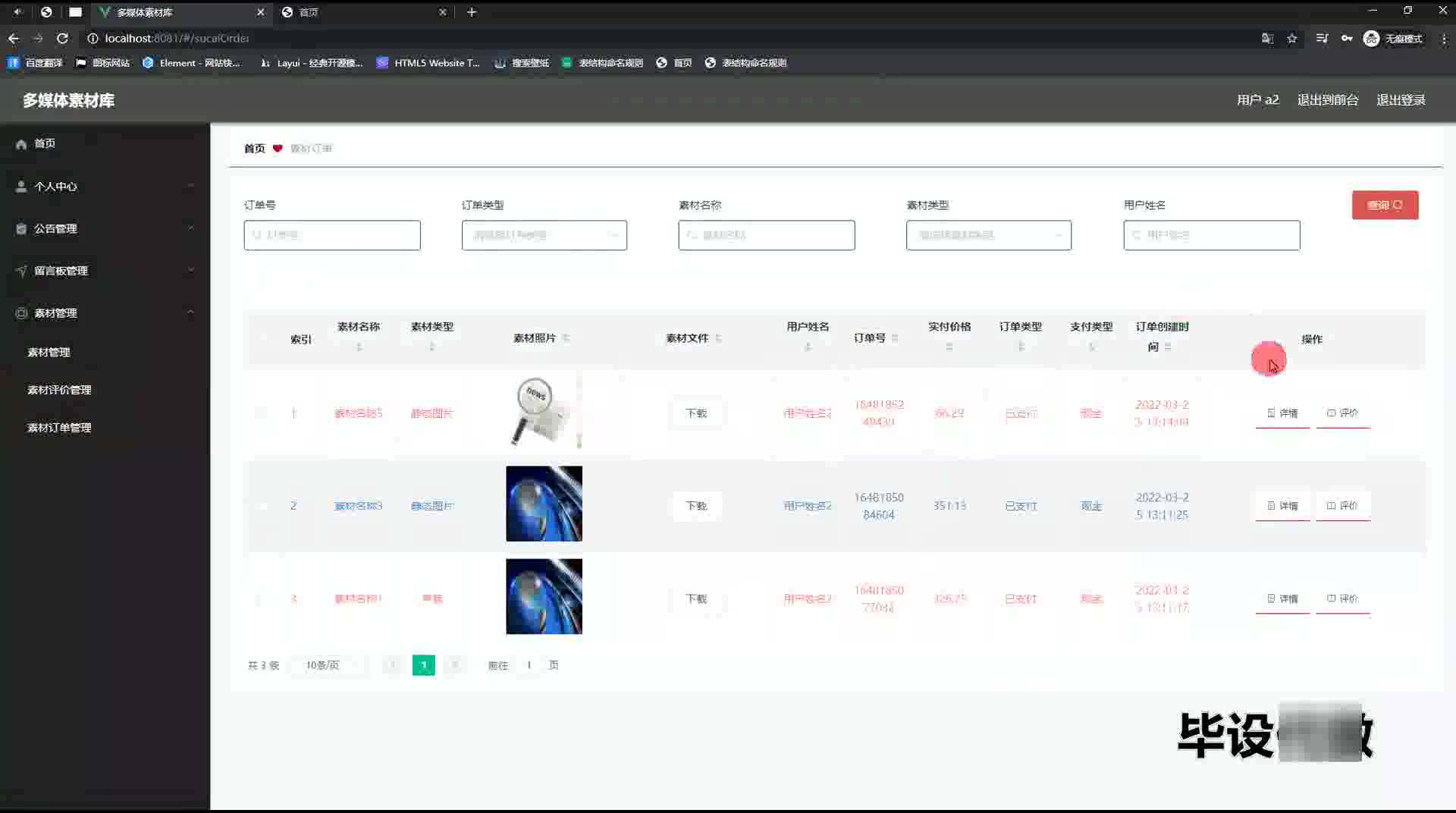Sort by 支付类型 column sort icon
This screenshot has height=813, width=1456.
(1091, 347)
